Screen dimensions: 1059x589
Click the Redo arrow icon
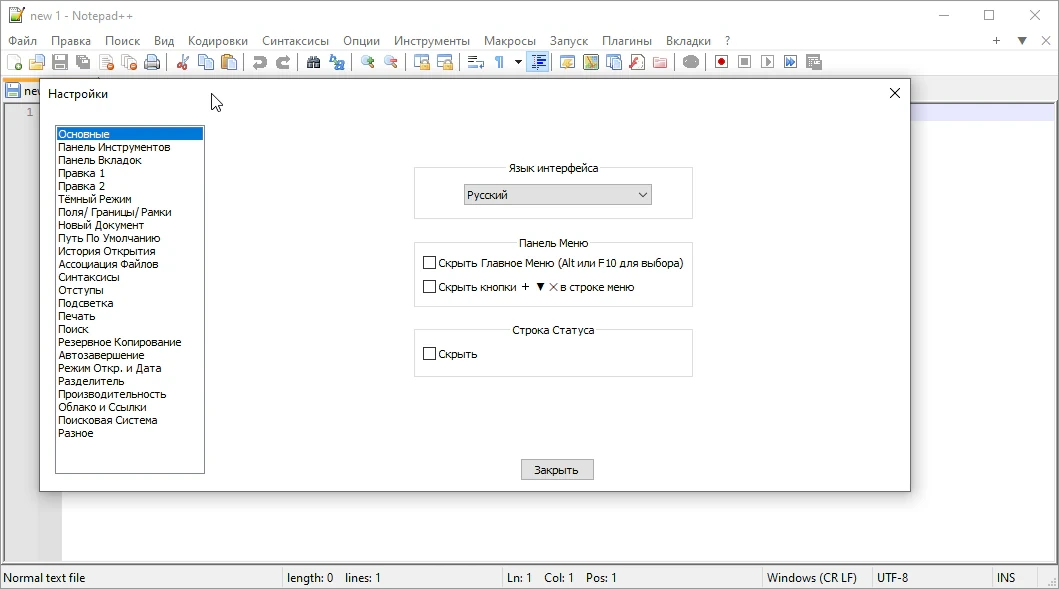pos(283,62)
